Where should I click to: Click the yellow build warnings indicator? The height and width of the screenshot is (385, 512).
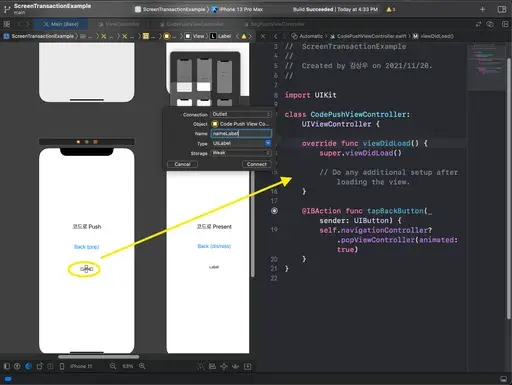[x=390, y=9]
